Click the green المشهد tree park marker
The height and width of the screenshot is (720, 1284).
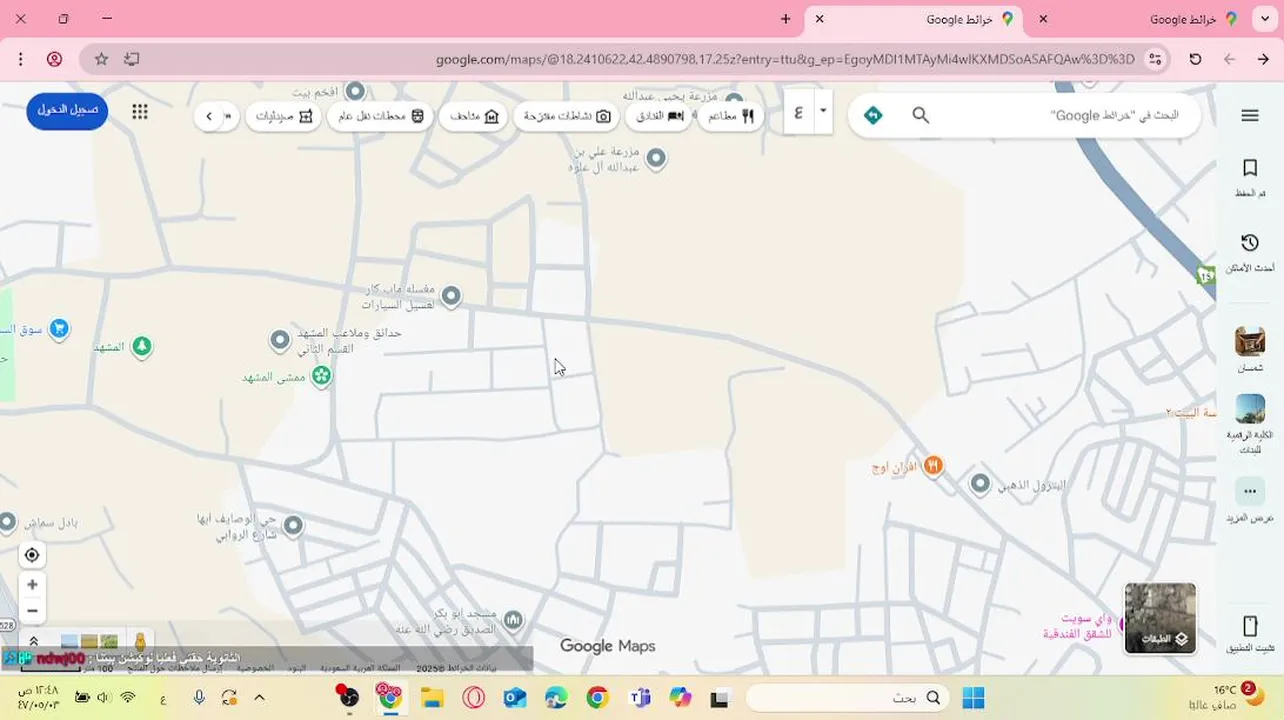click(142, 346)
